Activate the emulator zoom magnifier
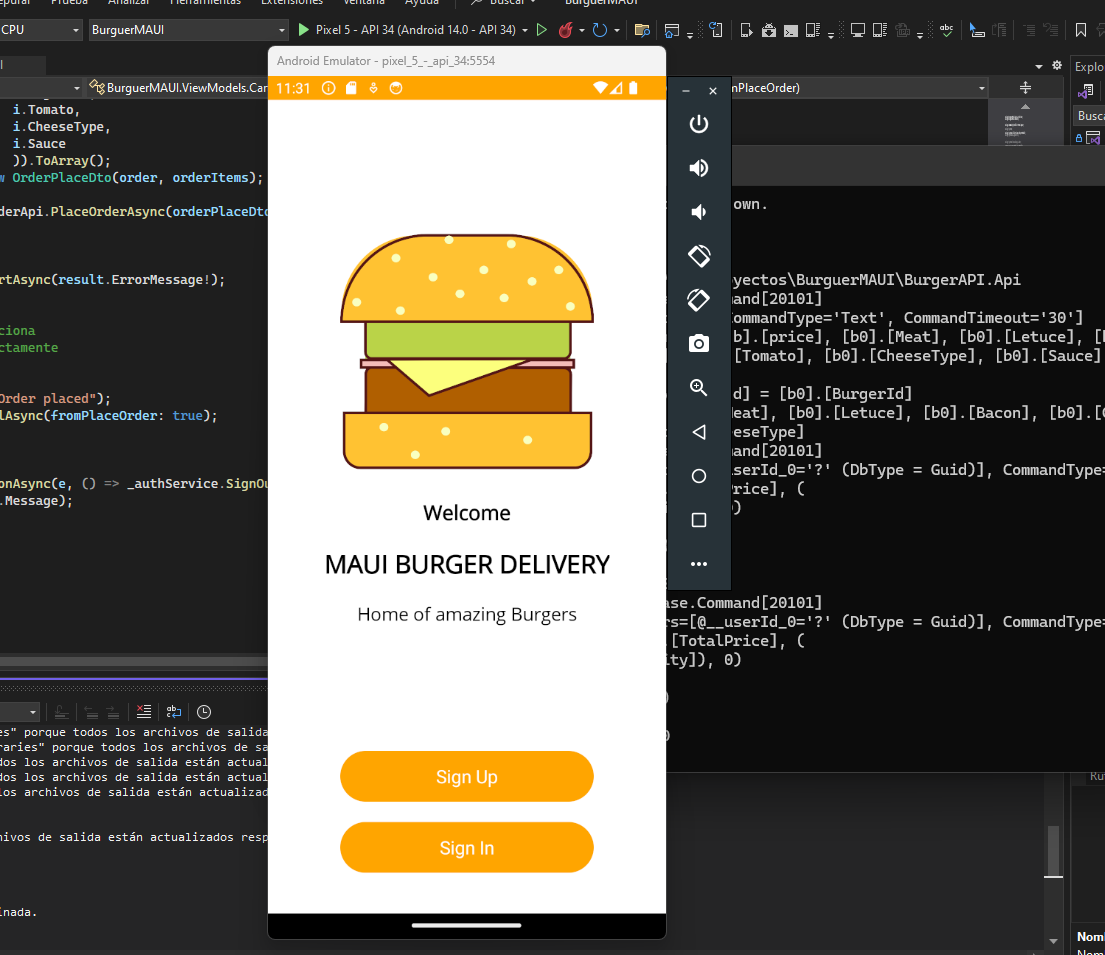The height and width of the screenshot is (955, 1105). click(x=698, y=388)
